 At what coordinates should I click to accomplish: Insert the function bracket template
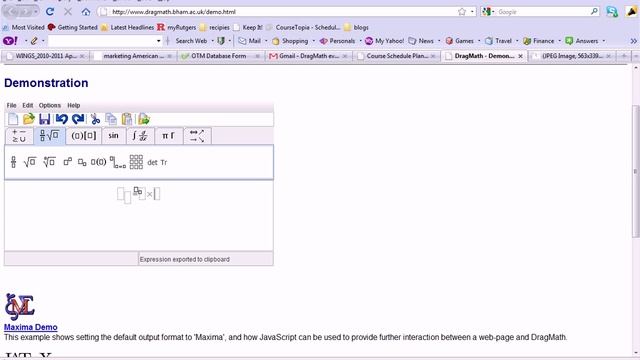click(x=98, y=162)
